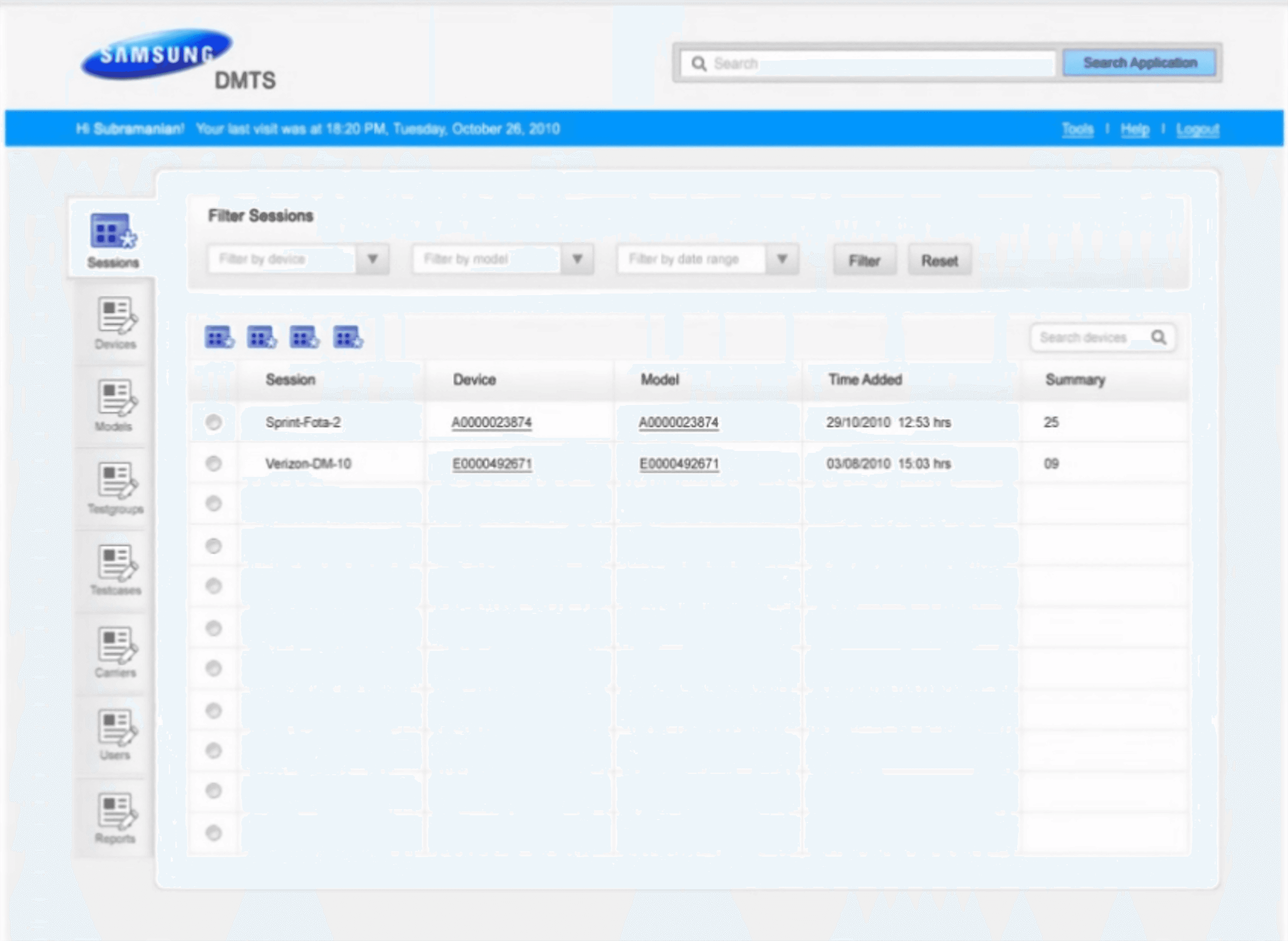Select radio button for Sprint-Fota-2 session
1288x941 pixels.
point(214,423)
